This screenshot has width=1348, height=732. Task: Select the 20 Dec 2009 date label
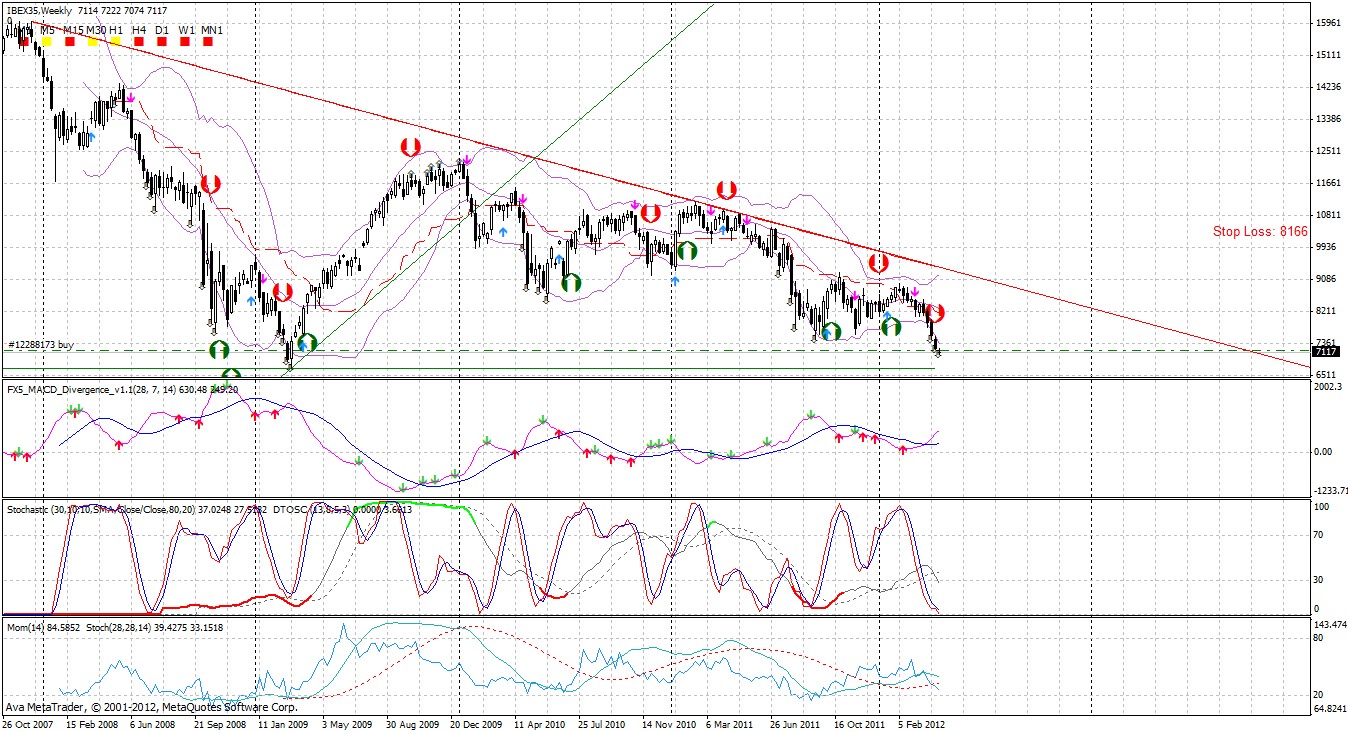pyautogui.click(x=477, y=723)
